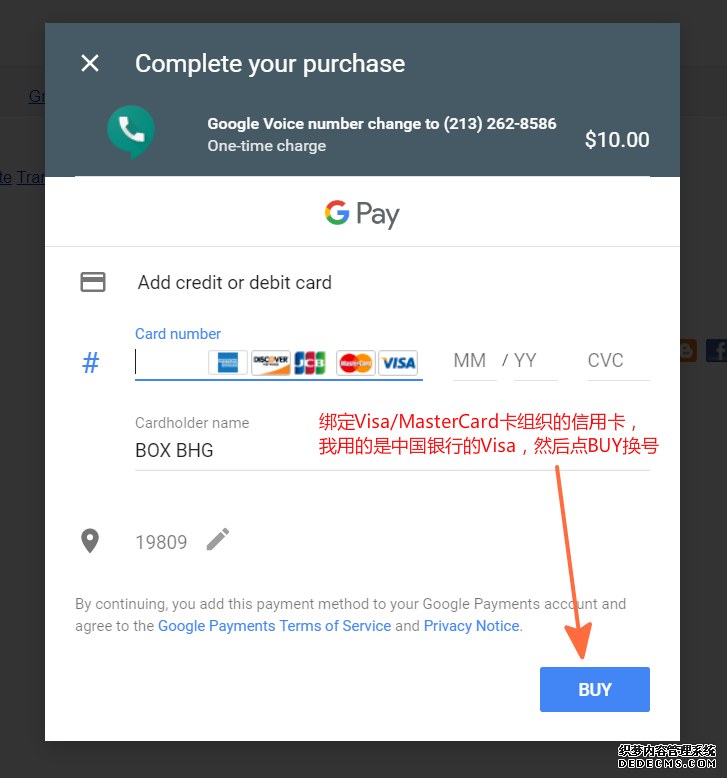Click the YY expiry year field
Image resolution: width=727 pixels, height=778 pixels.
click(x=535, y=361)
